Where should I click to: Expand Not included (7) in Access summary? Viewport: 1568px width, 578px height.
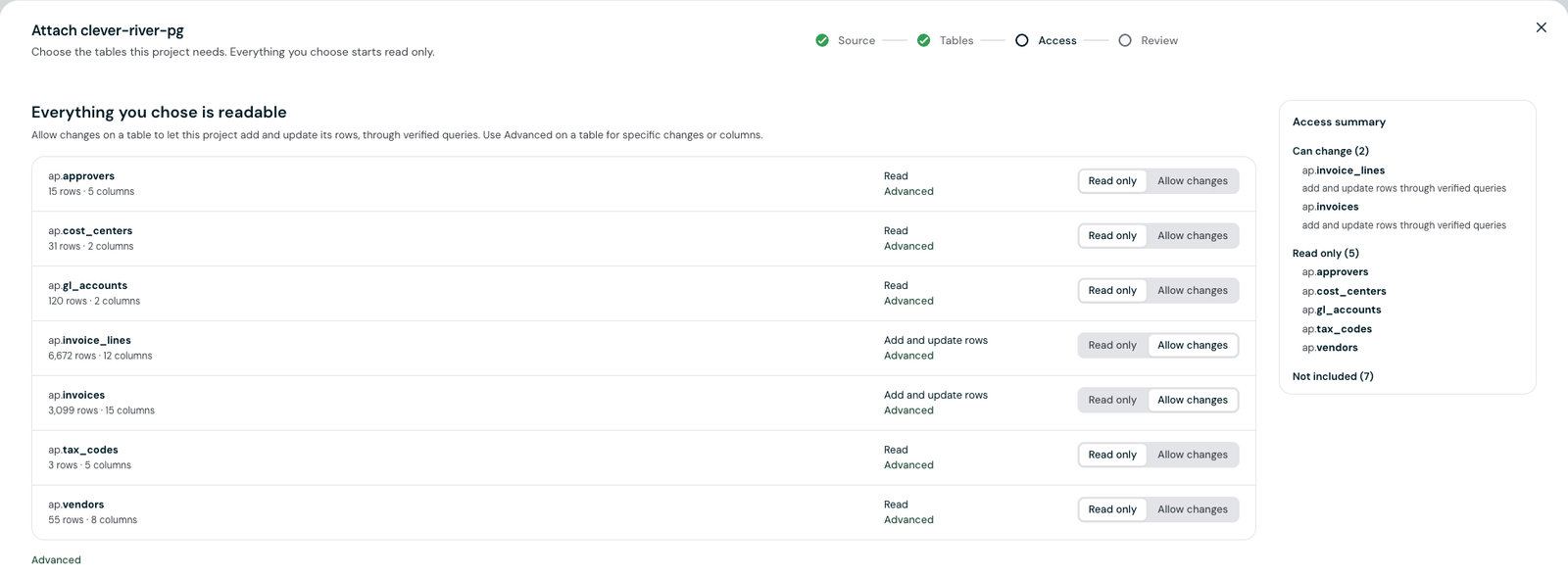click(x=1333, y=377)
